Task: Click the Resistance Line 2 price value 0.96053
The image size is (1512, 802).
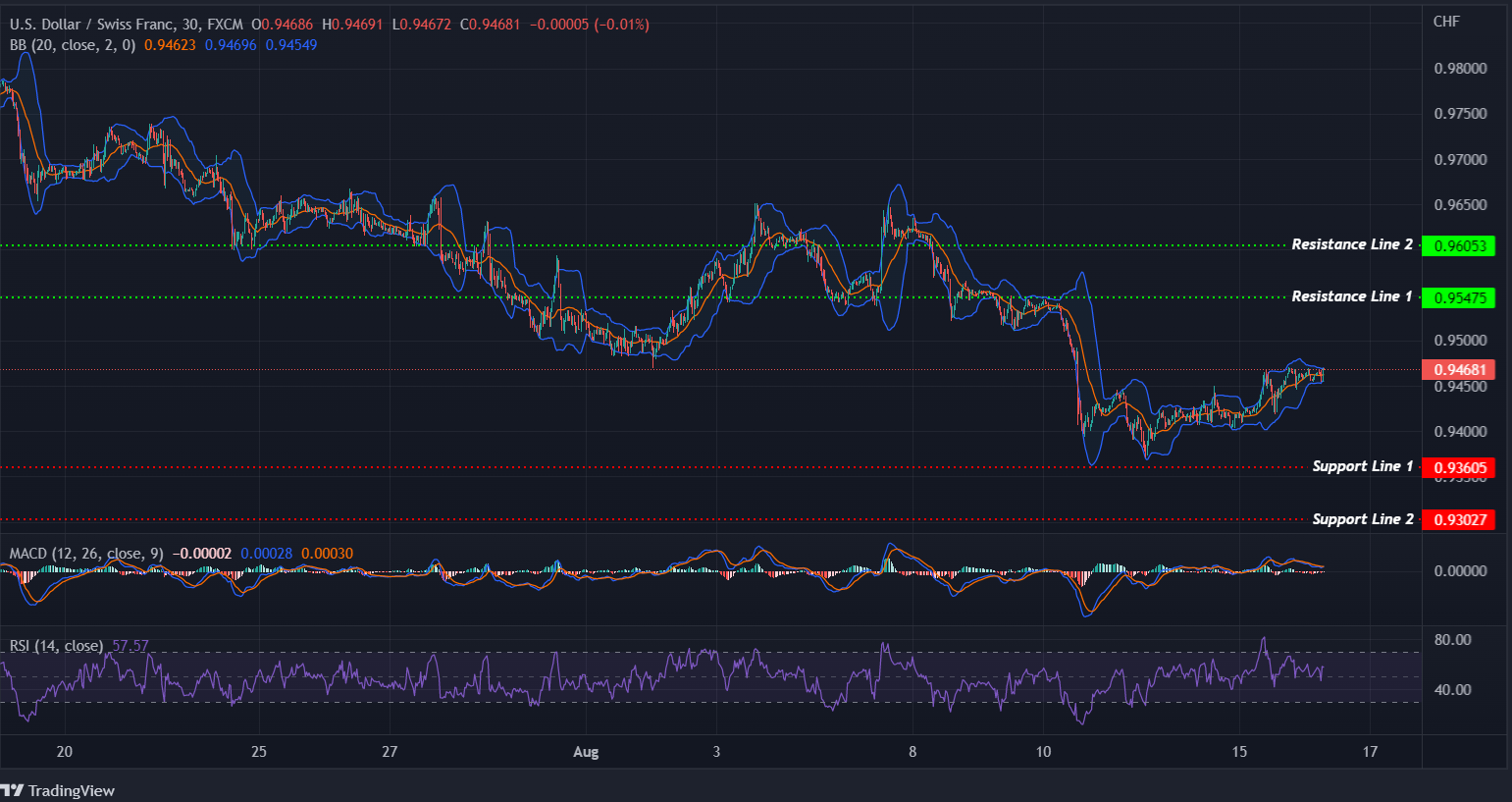Action: click(x=1458, y=245)
